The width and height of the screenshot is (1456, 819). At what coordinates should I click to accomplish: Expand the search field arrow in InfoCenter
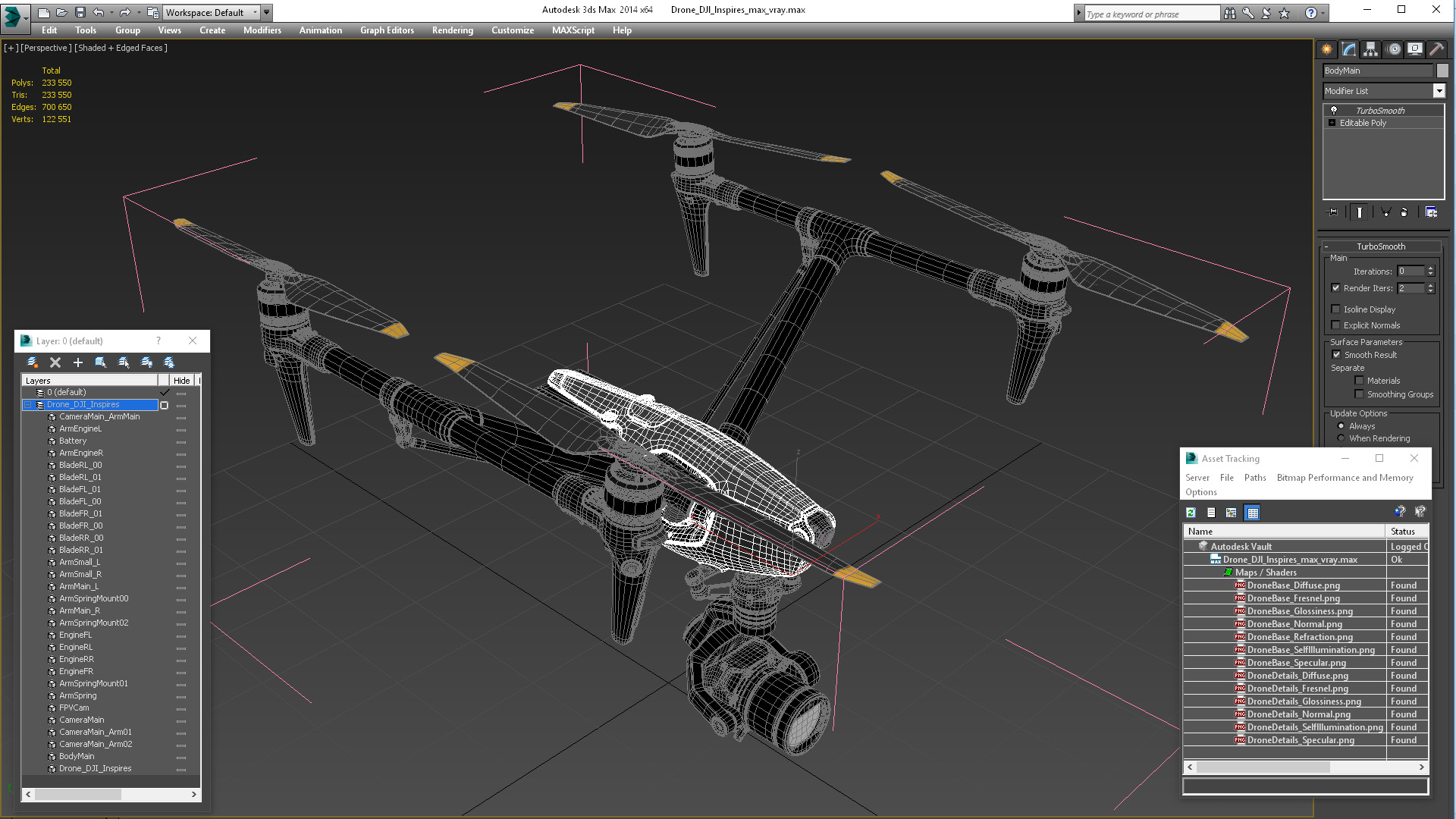1079,13
